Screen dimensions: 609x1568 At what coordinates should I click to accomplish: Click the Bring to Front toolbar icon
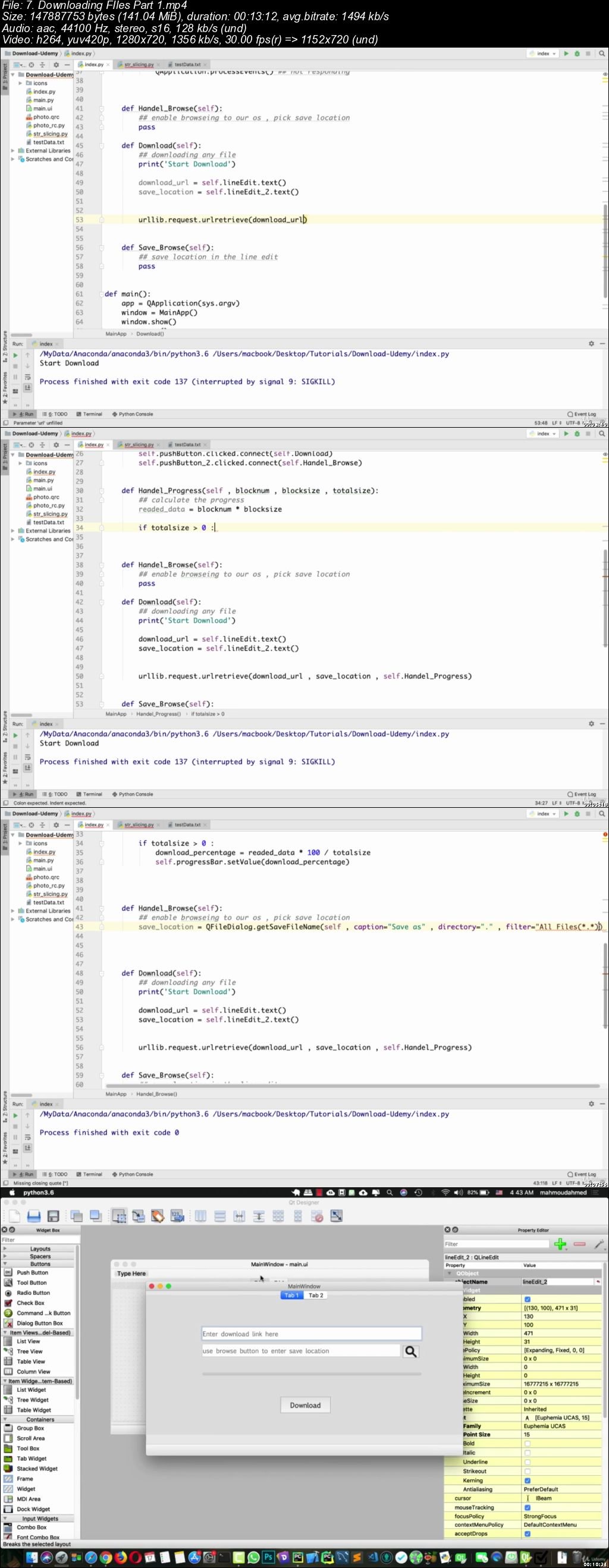96,1216
